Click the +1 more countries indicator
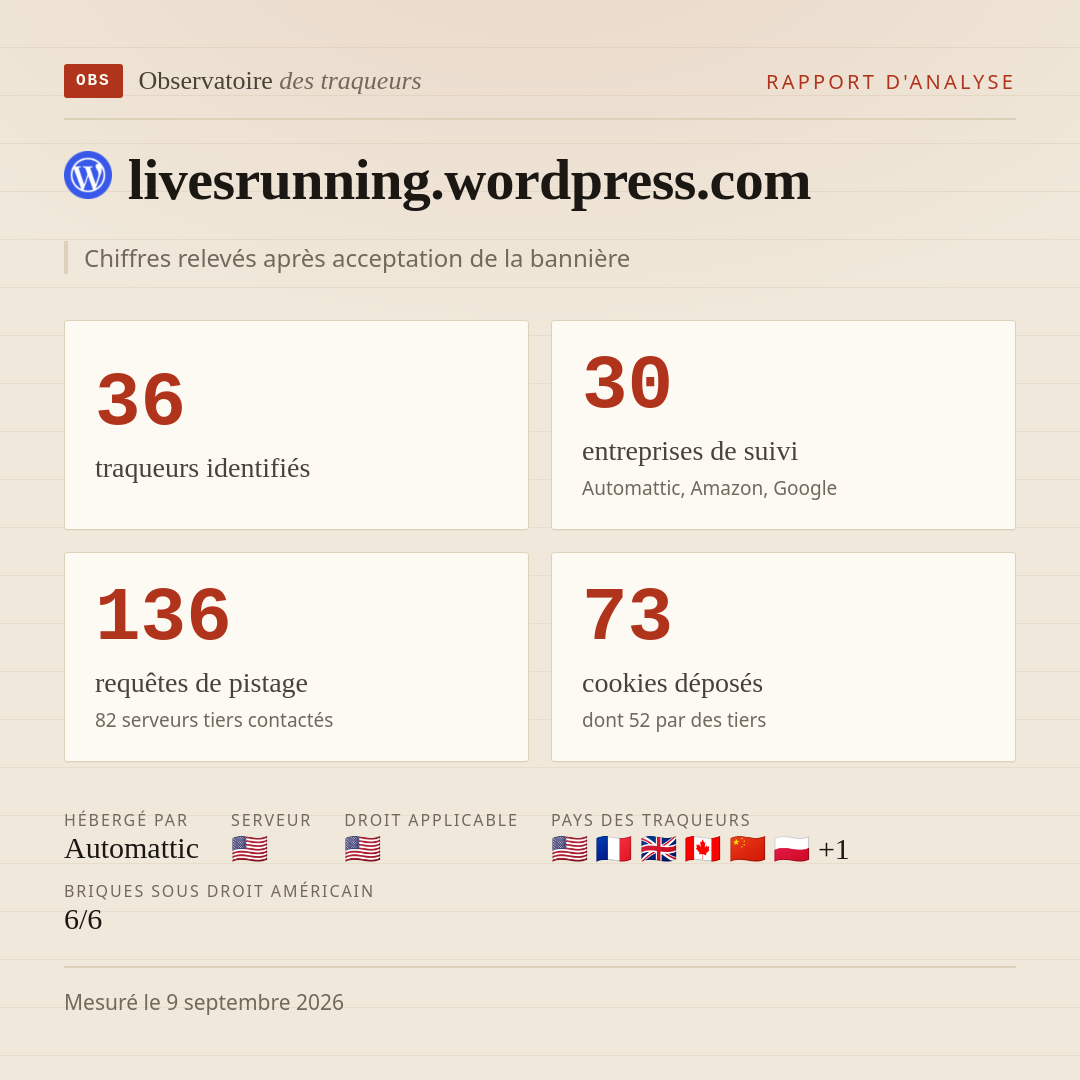Image resolution: width=1080 pixels, height=1080 pixels. pyautogui.click(x=833, y=849)
